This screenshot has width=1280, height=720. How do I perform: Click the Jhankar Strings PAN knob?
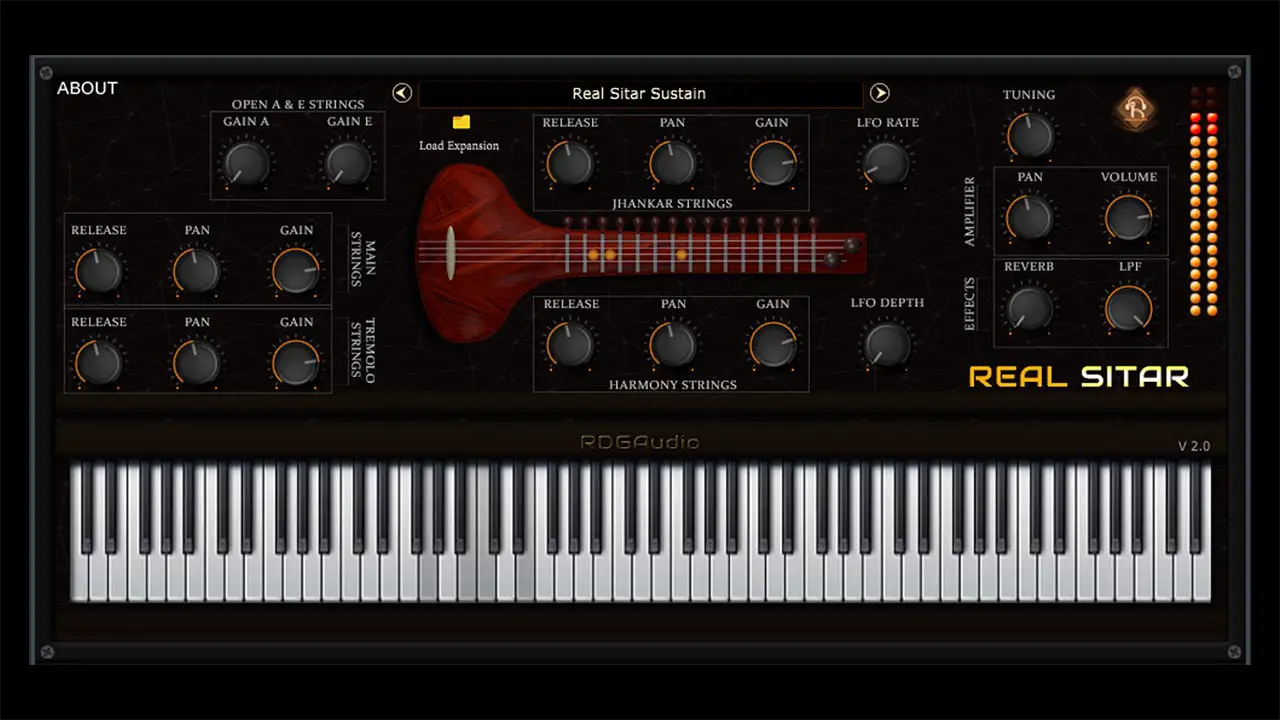(673, 163)
